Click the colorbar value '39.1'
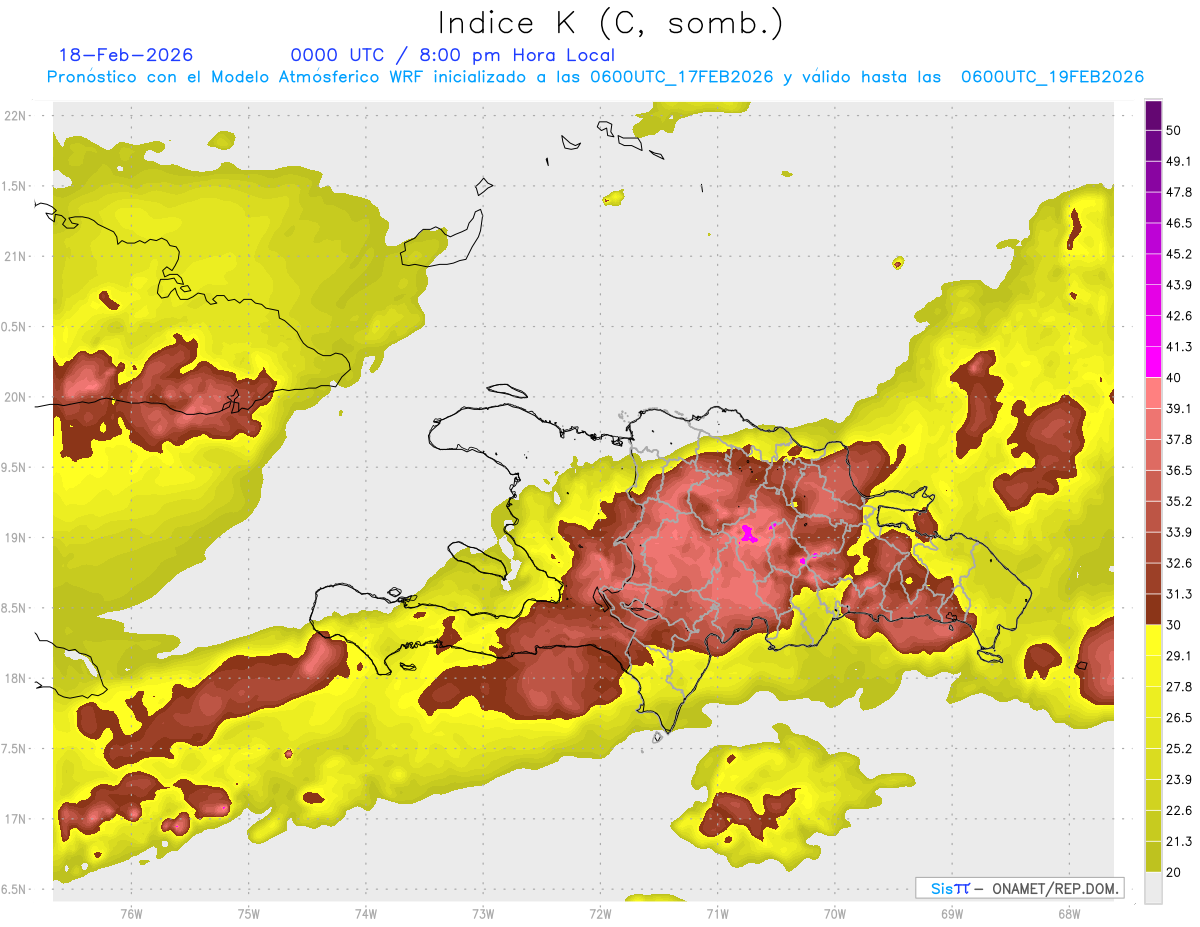This screenshot has height=927, width=1200. 1178,408
